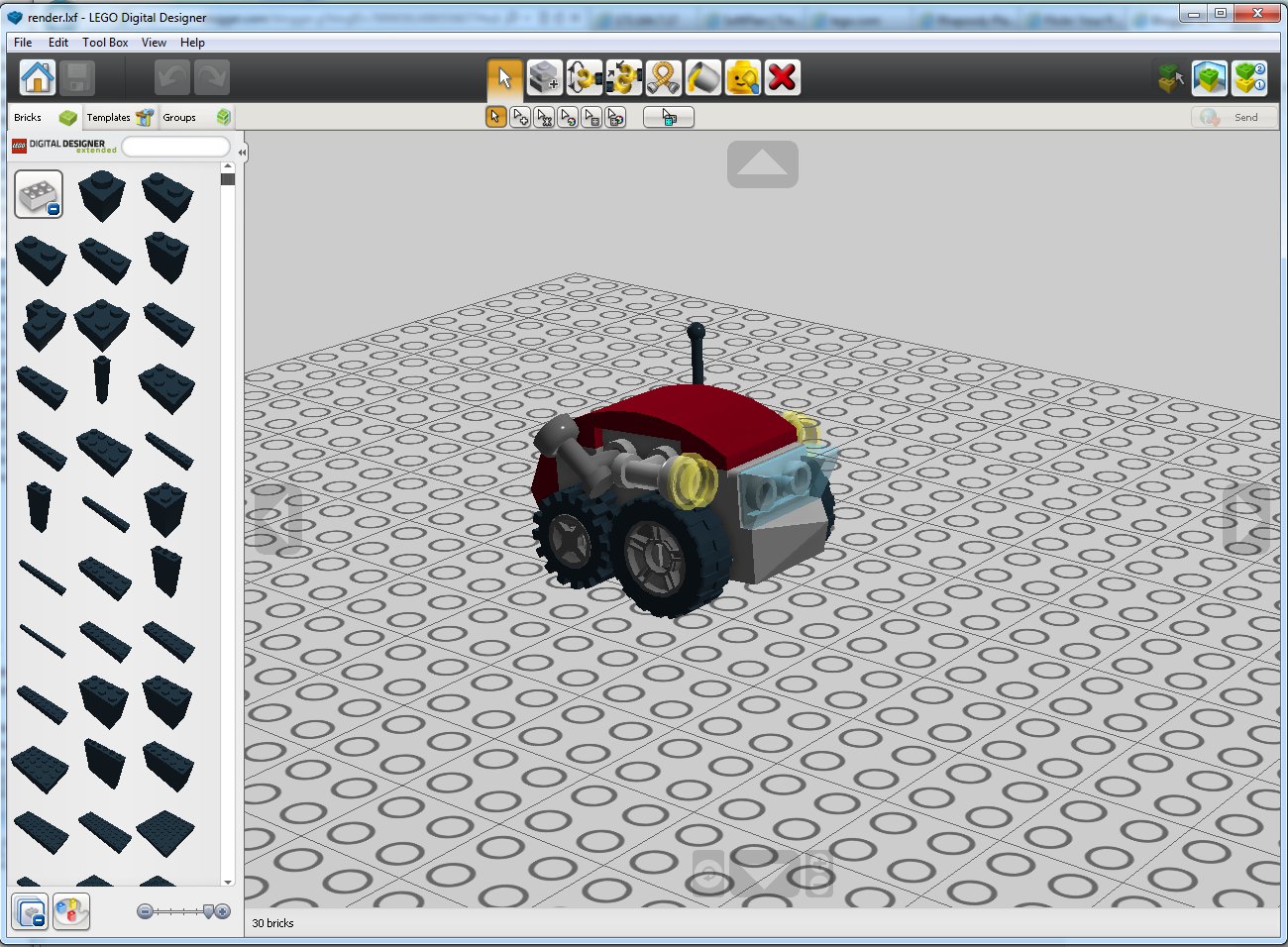Viewport: 1288px width, 947px height.
Task: Click the Home button
Action: (40, 77)
